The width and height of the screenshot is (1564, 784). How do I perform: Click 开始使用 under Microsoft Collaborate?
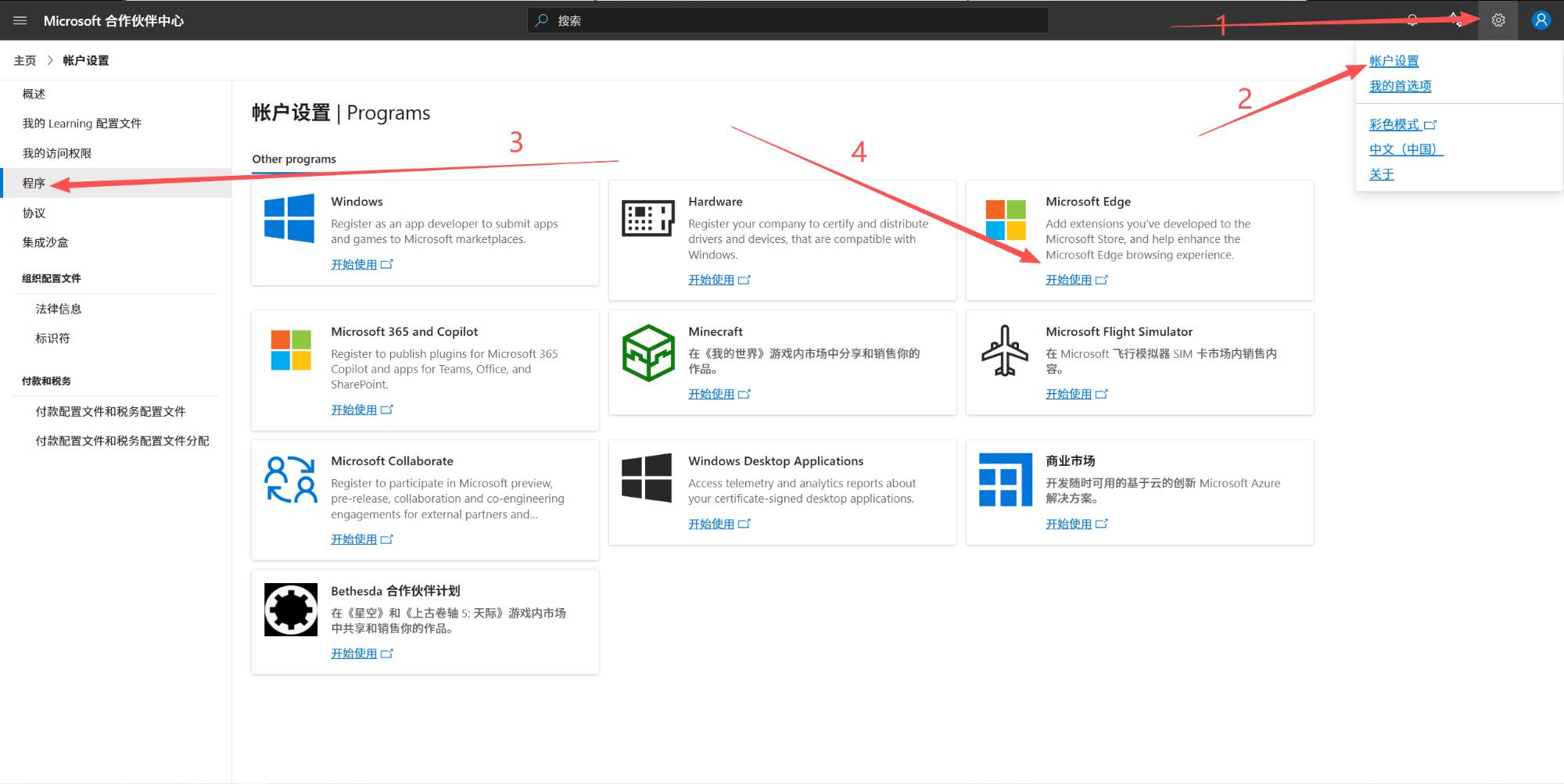click(x=353, y=539)
